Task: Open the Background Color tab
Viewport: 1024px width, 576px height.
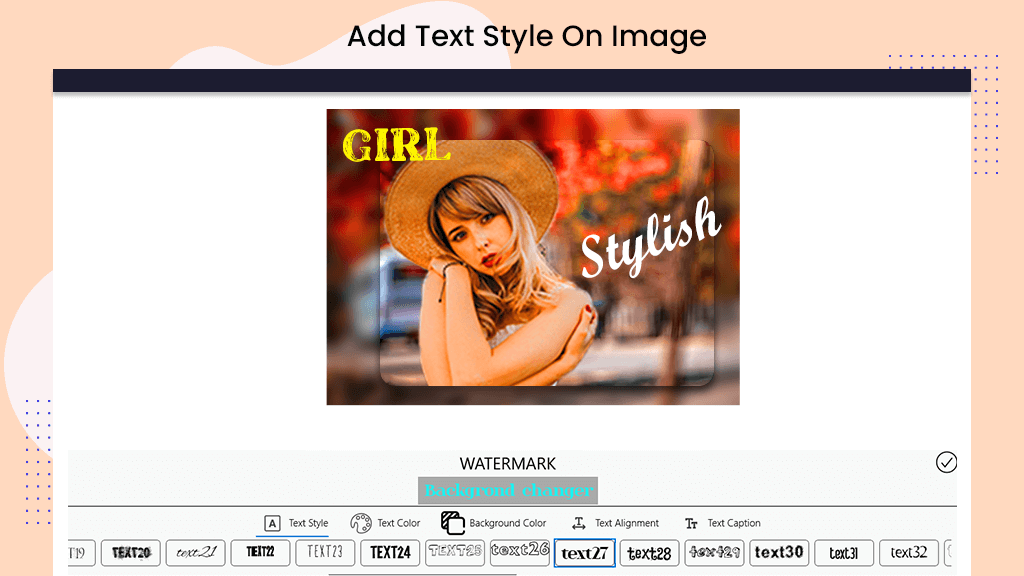Action: pyautogui.click(x=494, y=523)
